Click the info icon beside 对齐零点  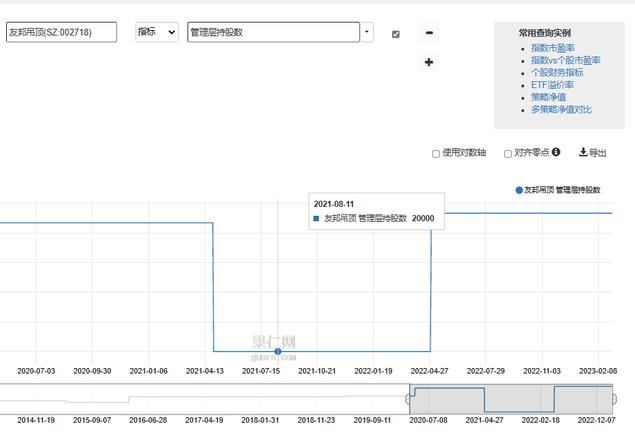(x=556, y=153)
